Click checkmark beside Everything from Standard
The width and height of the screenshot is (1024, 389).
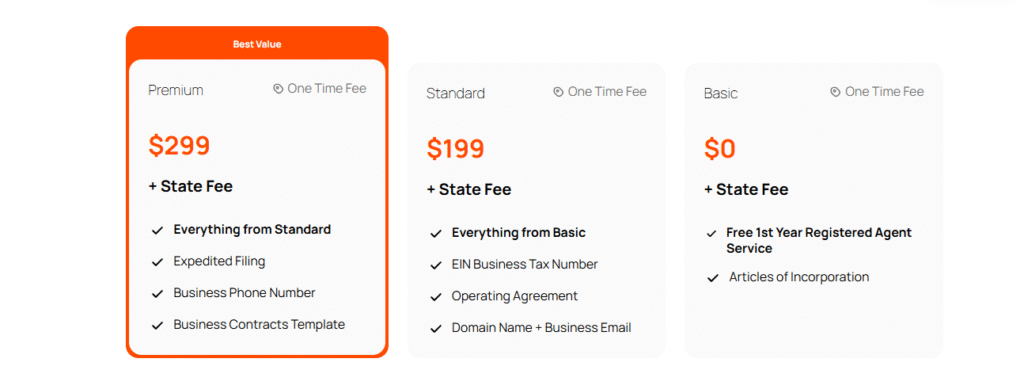(157, 230)
